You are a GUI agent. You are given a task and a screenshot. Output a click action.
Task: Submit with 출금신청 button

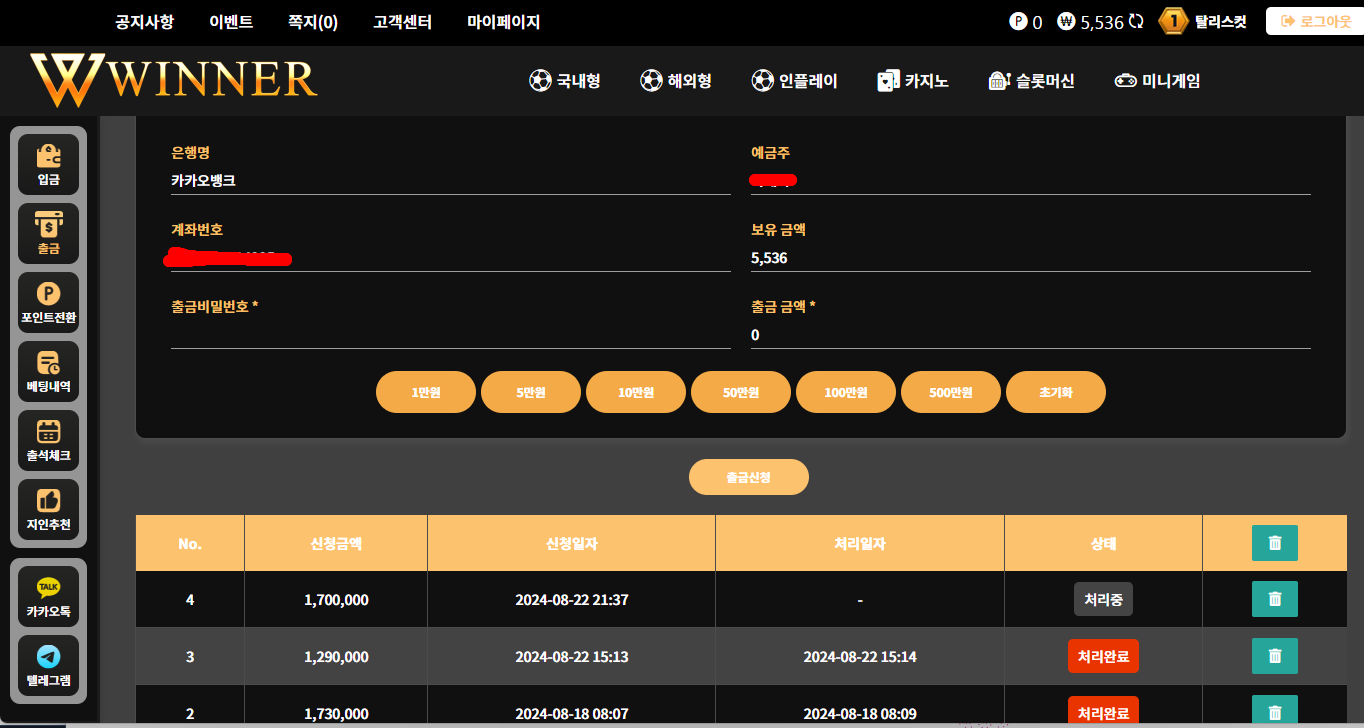click(749, 477)
